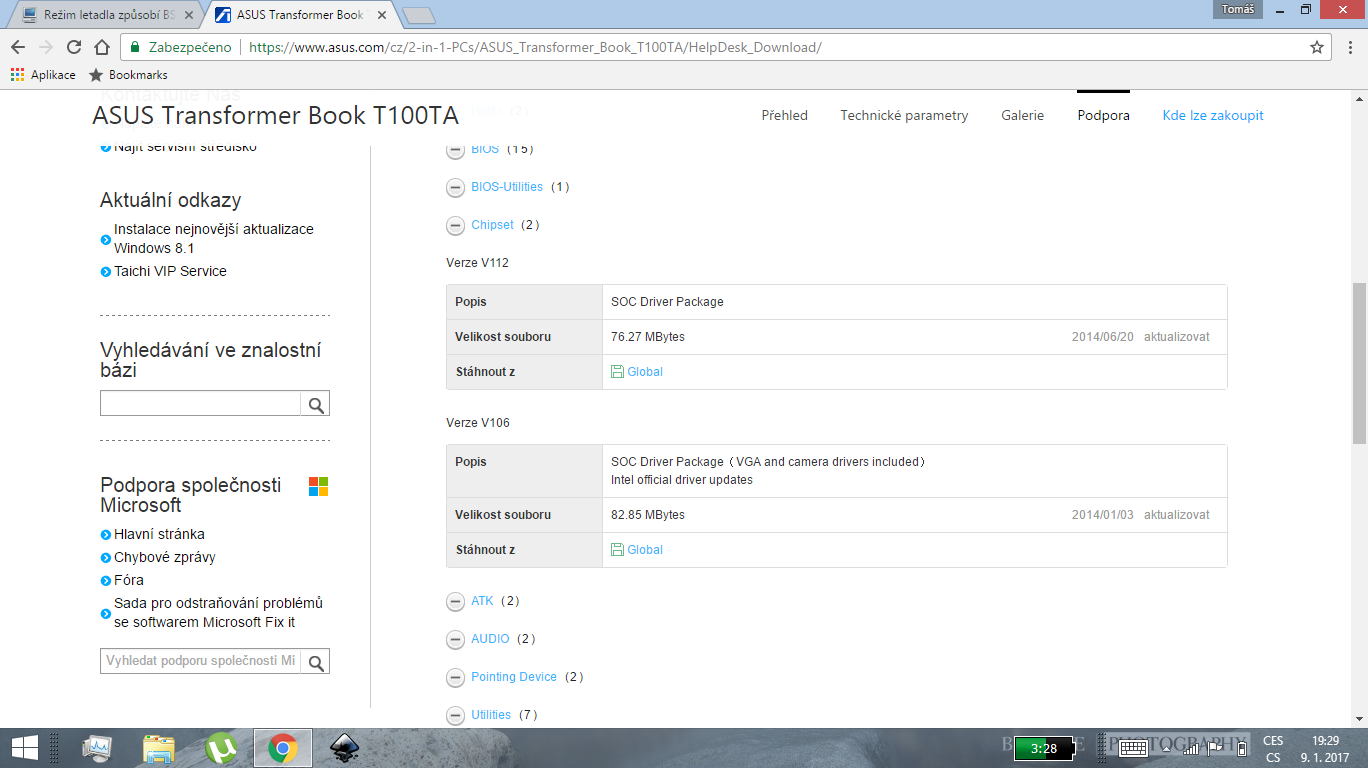Click the AUDIO category name
The image size is (1368, 768).
point(490,639)
